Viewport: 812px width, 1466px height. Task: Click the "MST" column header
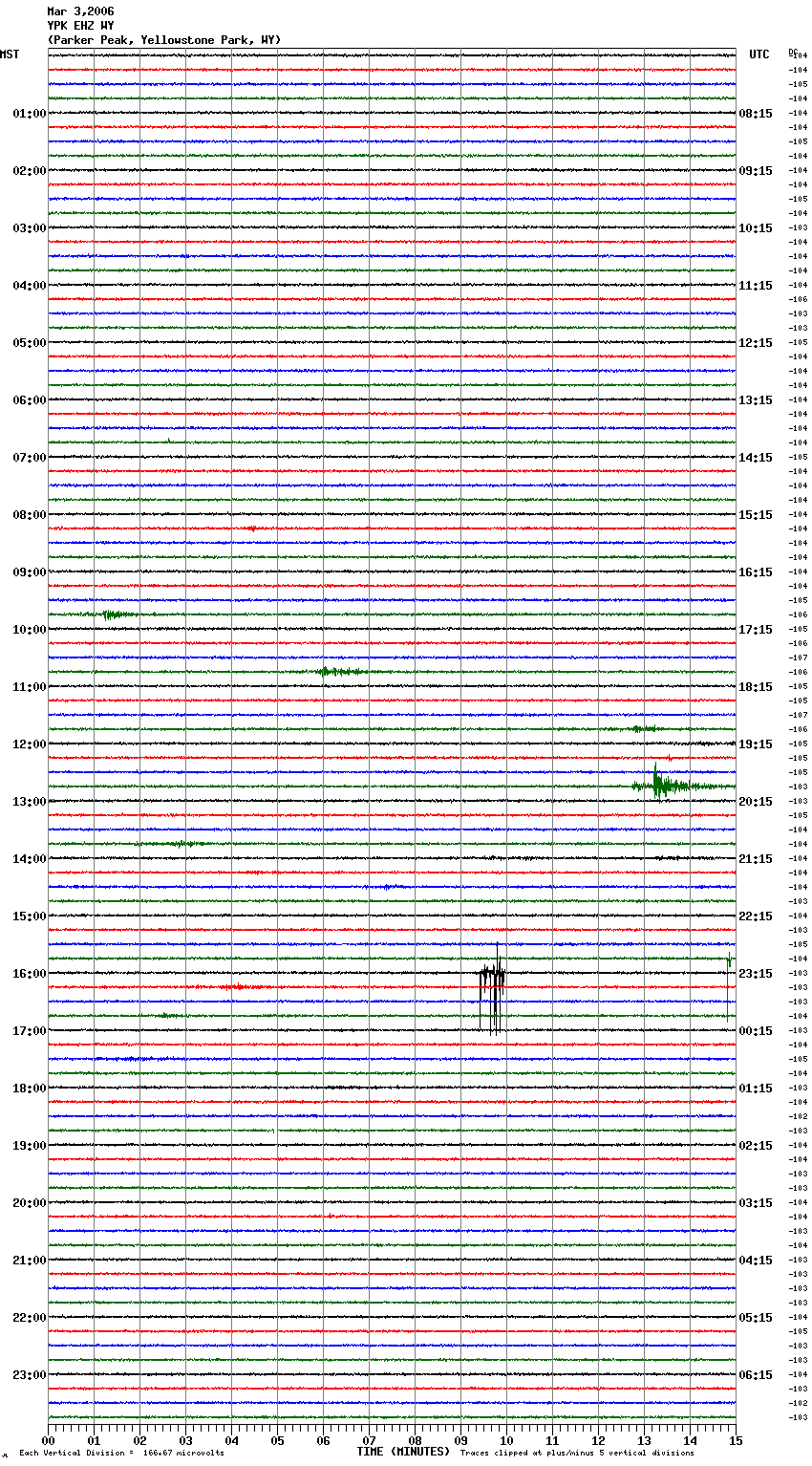coord(10,54)
